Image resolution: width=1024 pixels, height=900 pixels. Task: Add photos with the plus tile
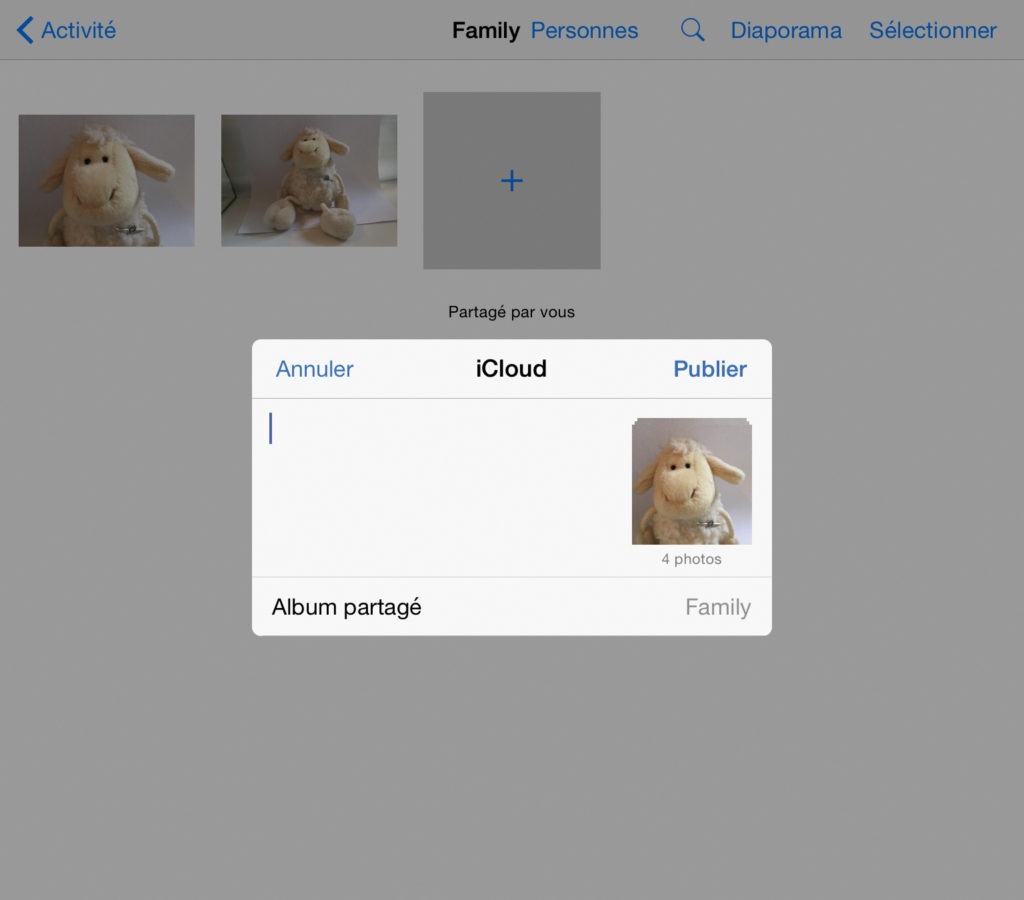click(x=511, y=180)
